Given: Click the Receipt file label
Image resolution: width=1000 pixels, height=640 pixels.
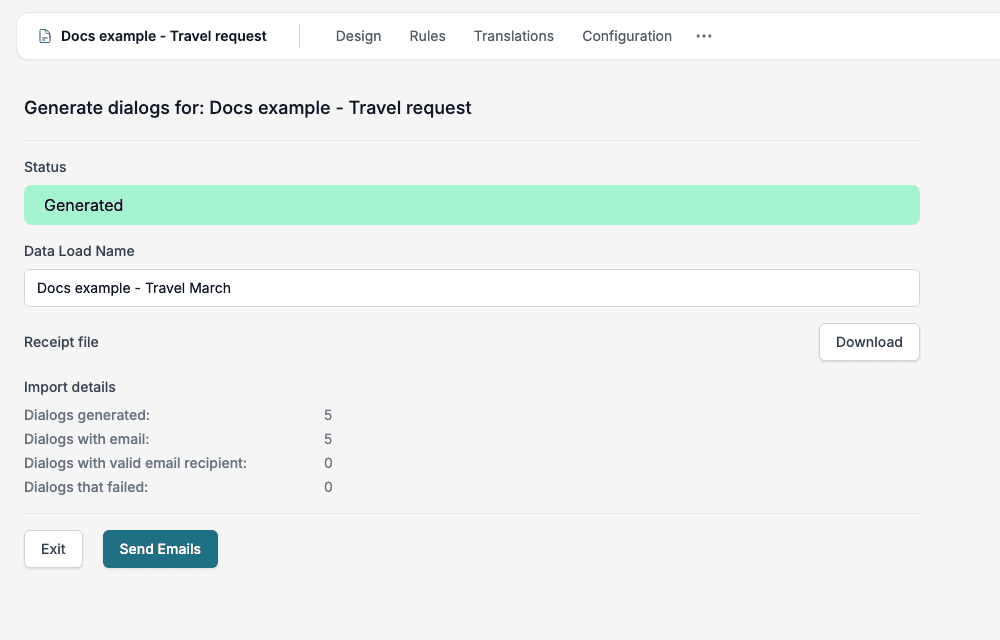Looking at the screenshot, I should click(61, 342).
